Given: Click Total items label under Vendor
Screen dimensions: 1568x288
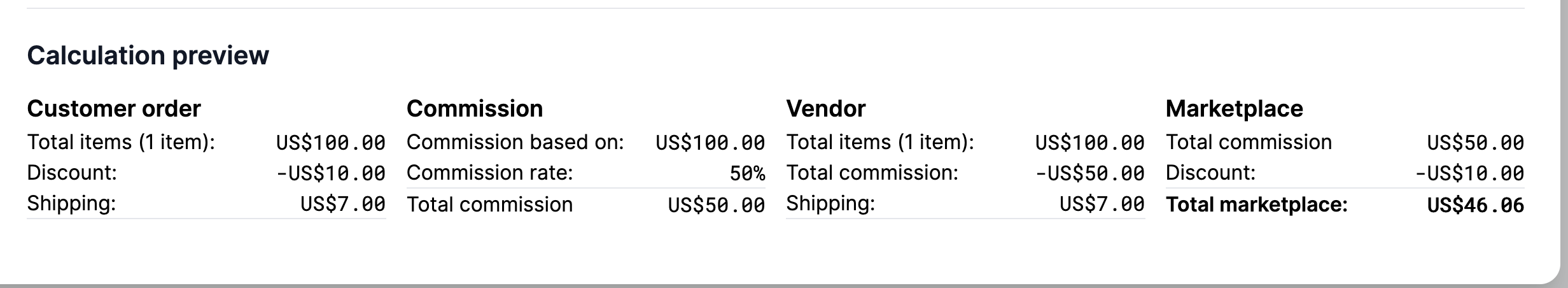Looking at the screenshot, I should click(880, 142).
